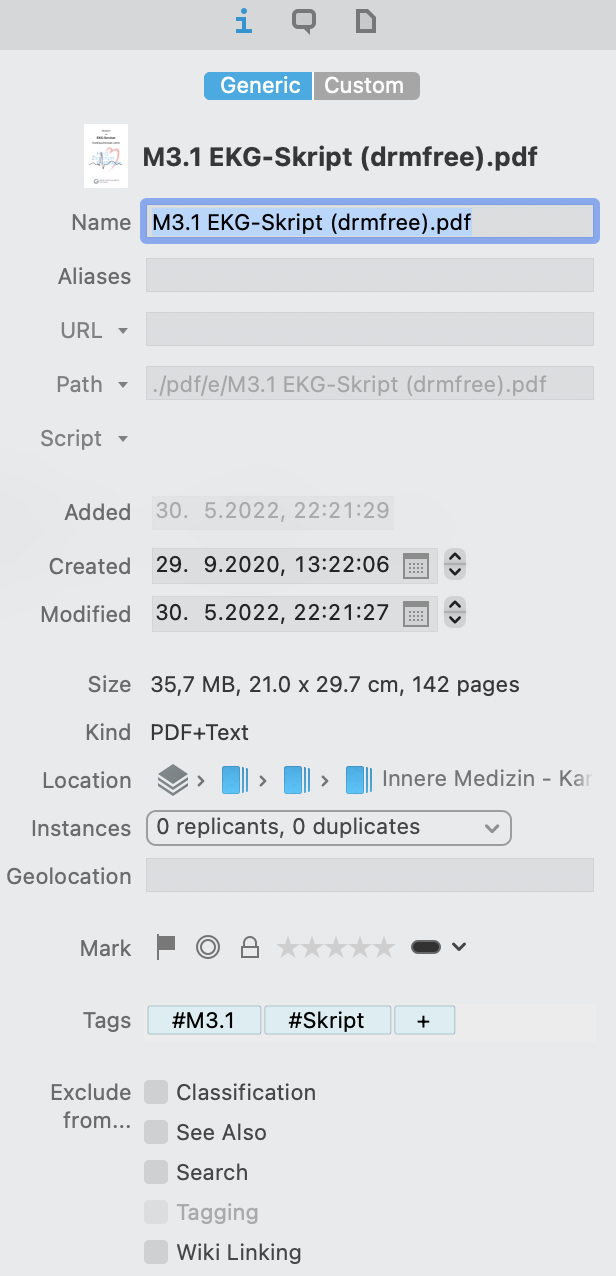Switch to the Generic tab
The image size is (616, 1276).
click(x=259, y=86)
